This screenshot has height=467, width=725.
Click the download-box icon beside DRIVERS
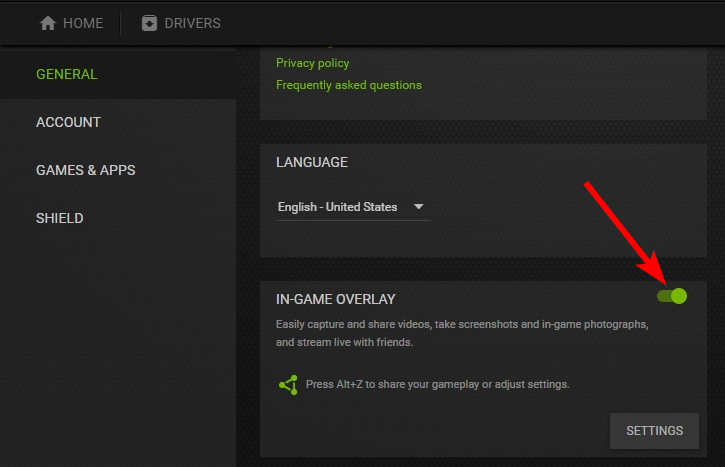(149, 23)
